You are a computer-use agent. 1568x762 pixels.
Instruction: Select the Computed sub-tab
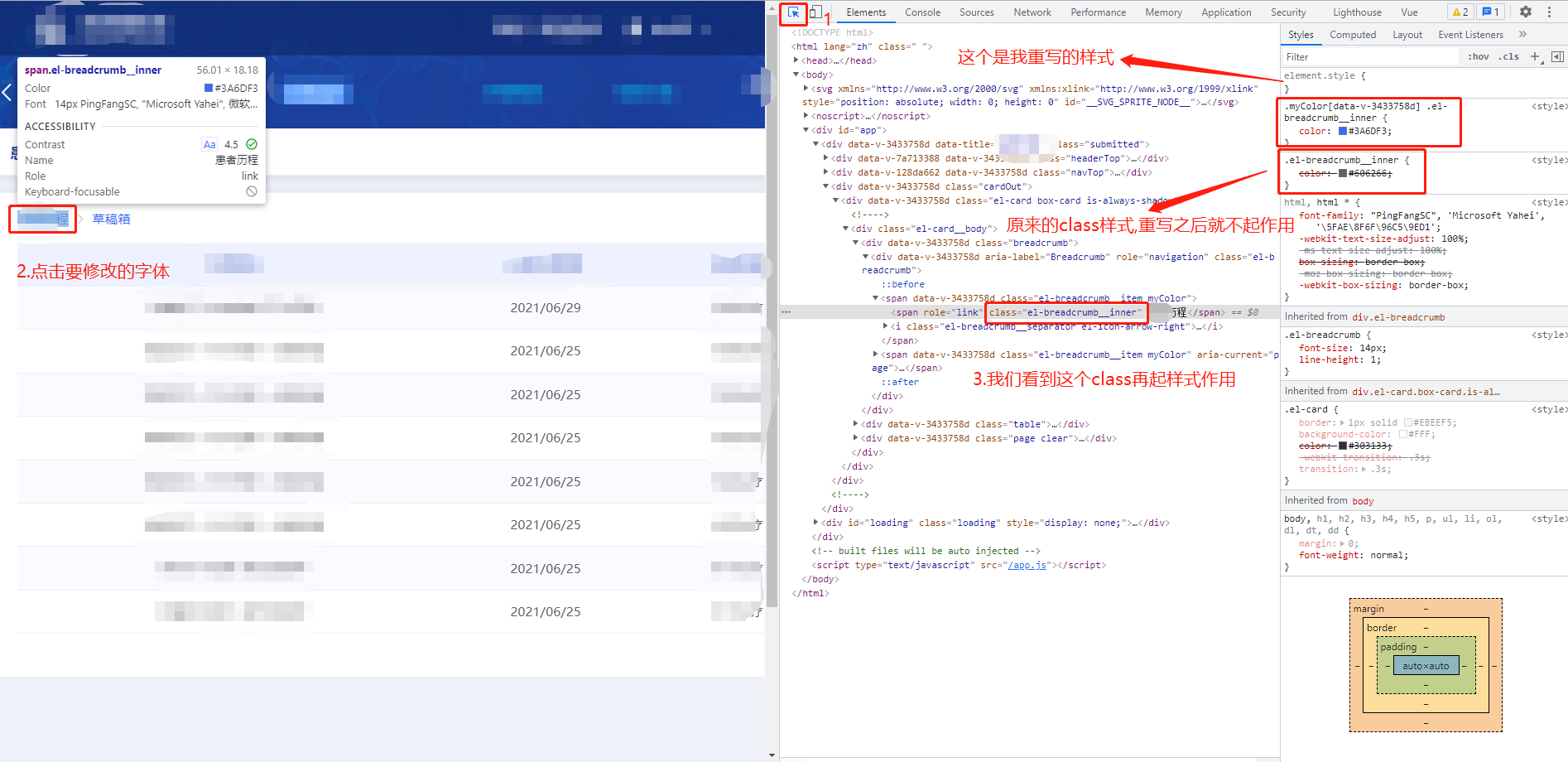1353,35
